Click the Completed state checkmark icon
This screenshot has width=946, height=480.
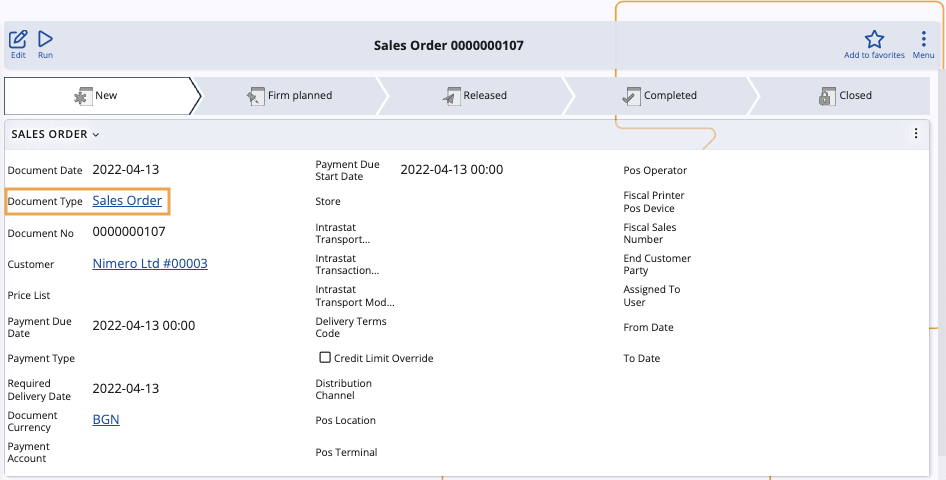631,96
